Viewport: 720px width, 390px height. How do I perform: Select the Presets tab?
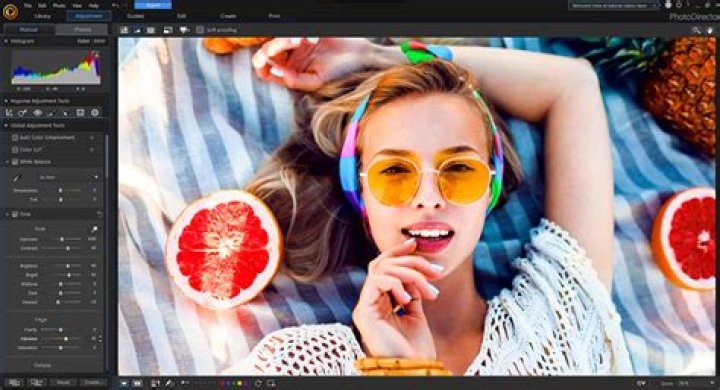[82, 30]
